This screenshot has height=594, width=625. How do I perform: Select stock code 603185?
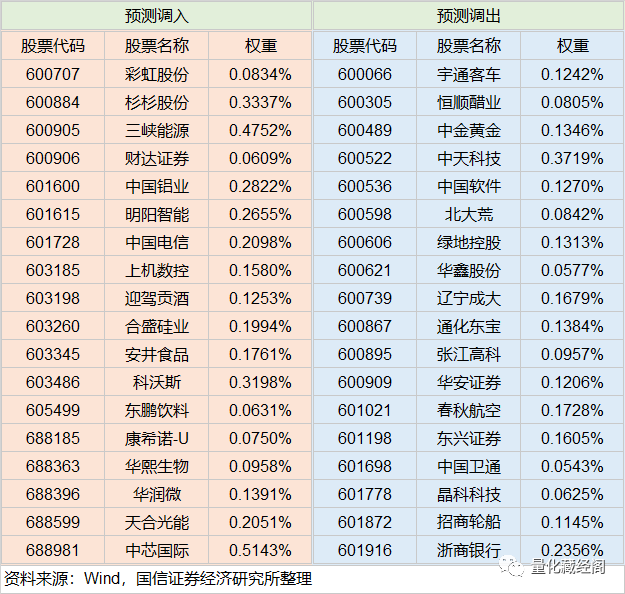[53, 270]
